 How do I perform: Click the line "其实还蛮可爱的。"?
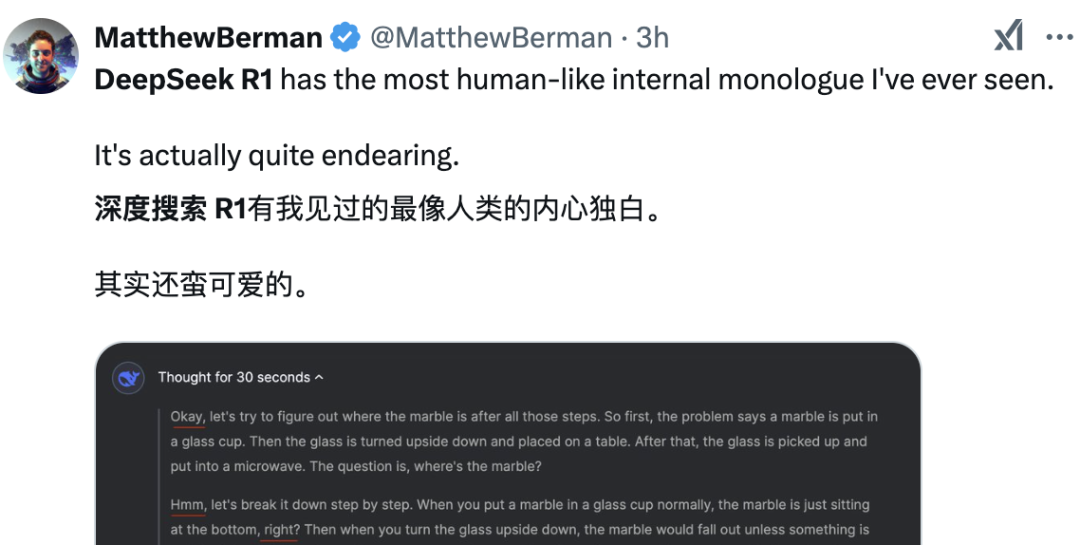(200, 285)
